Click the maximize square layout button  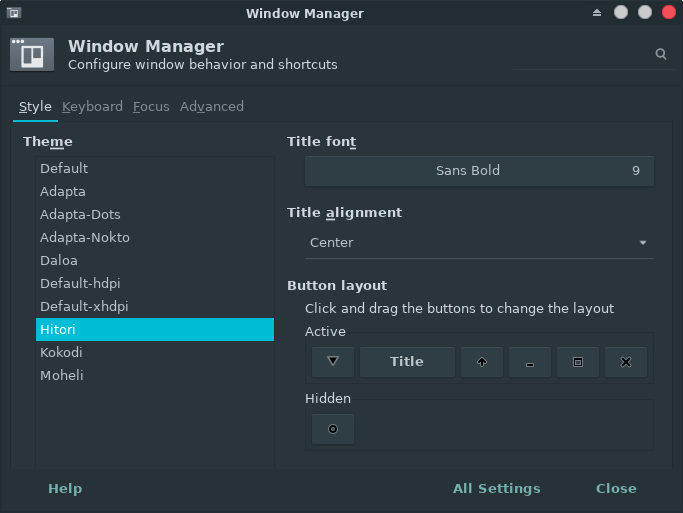pos(578,362)
